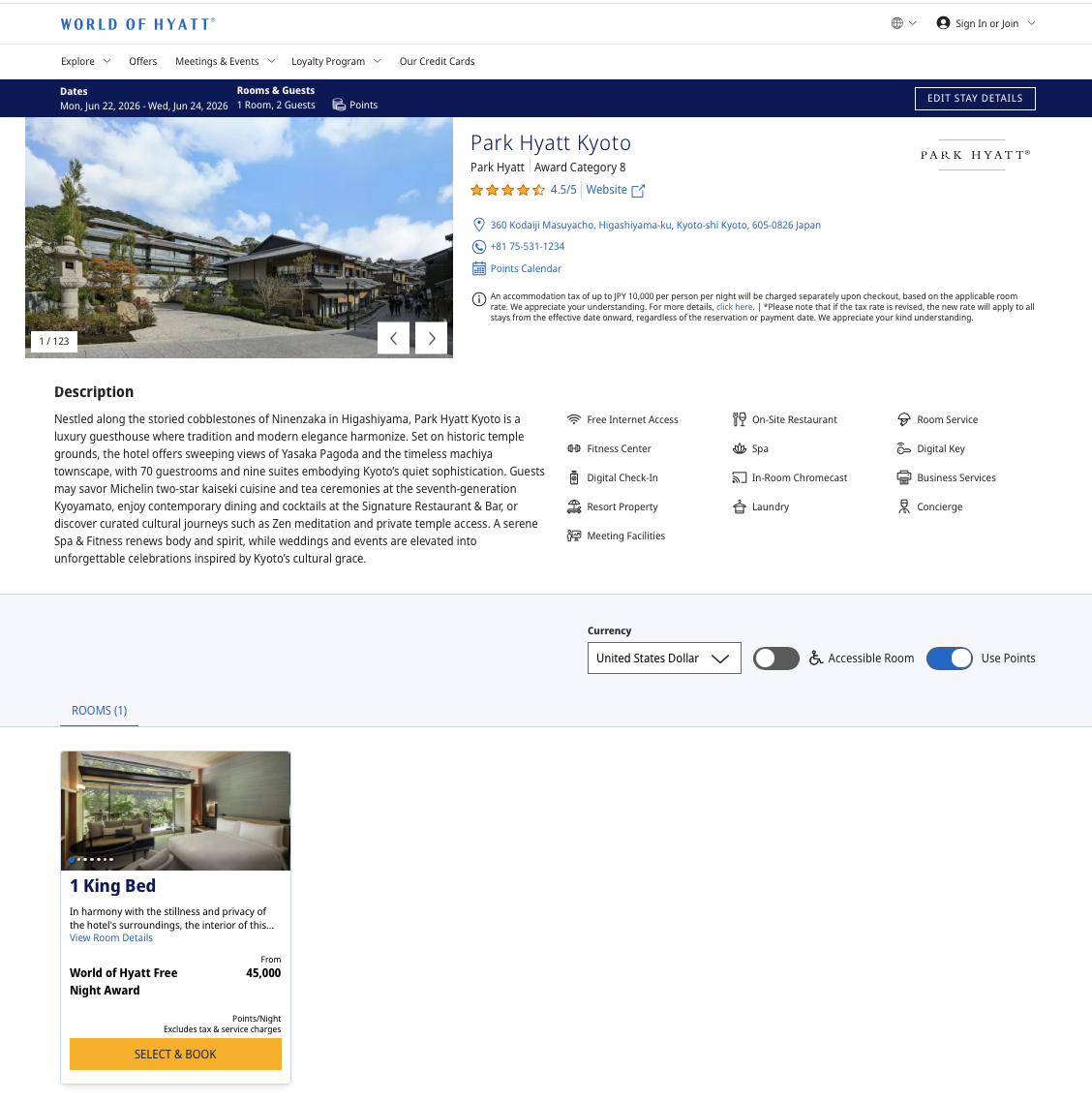The width and height of the screenshot is (1092, 1102).
Task: Open Our Credit Cards nav item
Action: point(437,62)
